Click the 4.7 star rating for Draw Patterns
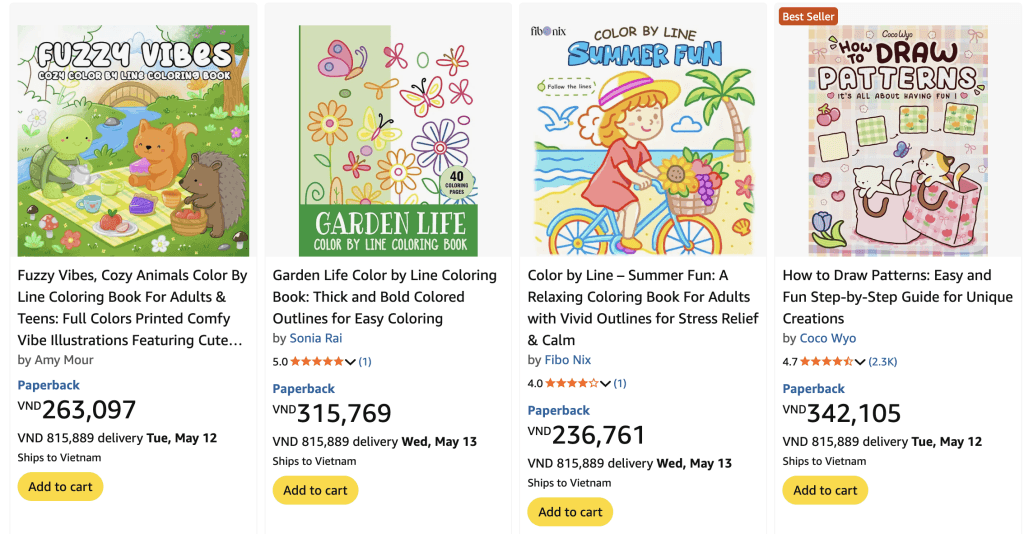The width and height of the screenshot is (1024, 534). point(826,362)
